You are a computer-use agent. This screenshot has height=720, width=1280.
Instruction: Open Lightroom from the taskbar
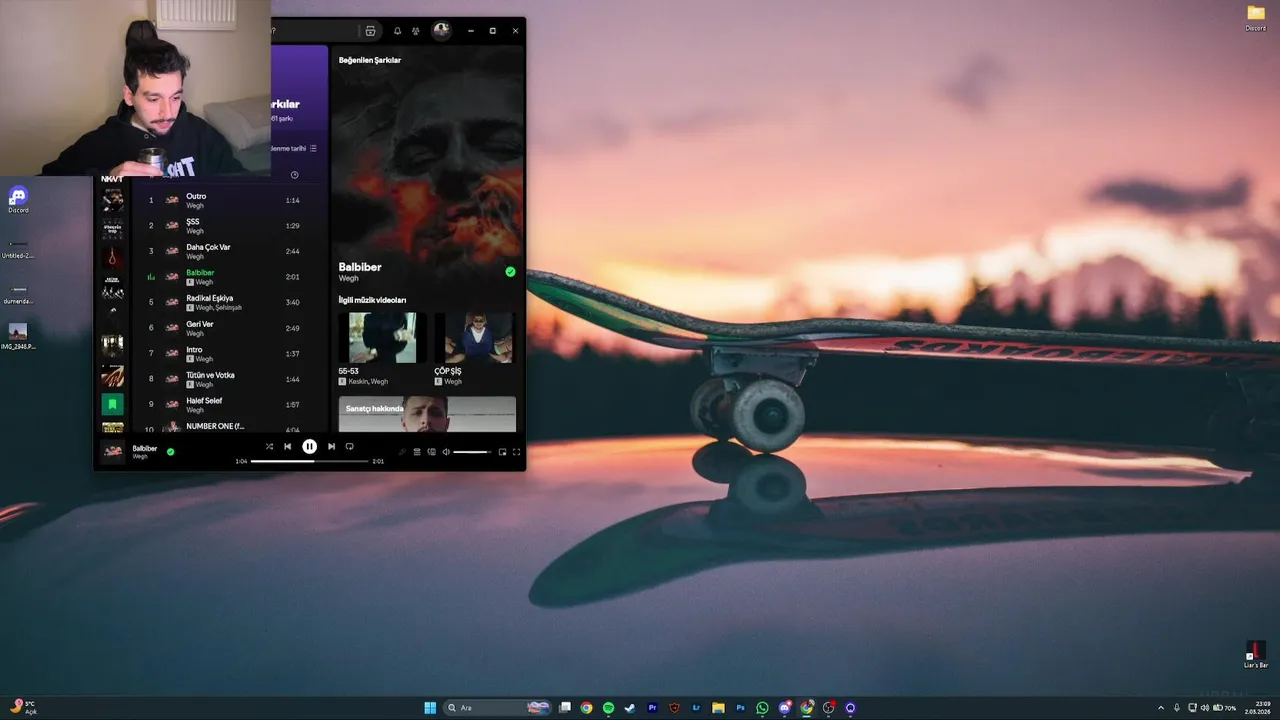pyautogui.click(x=697, y=708)
